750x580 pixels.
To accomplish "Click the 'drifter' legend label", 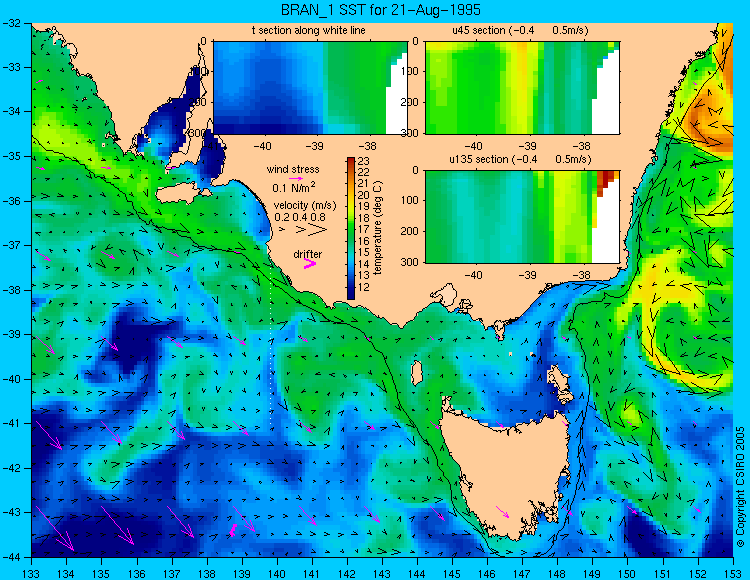I will pyautogui.click(x=308, y=254).
